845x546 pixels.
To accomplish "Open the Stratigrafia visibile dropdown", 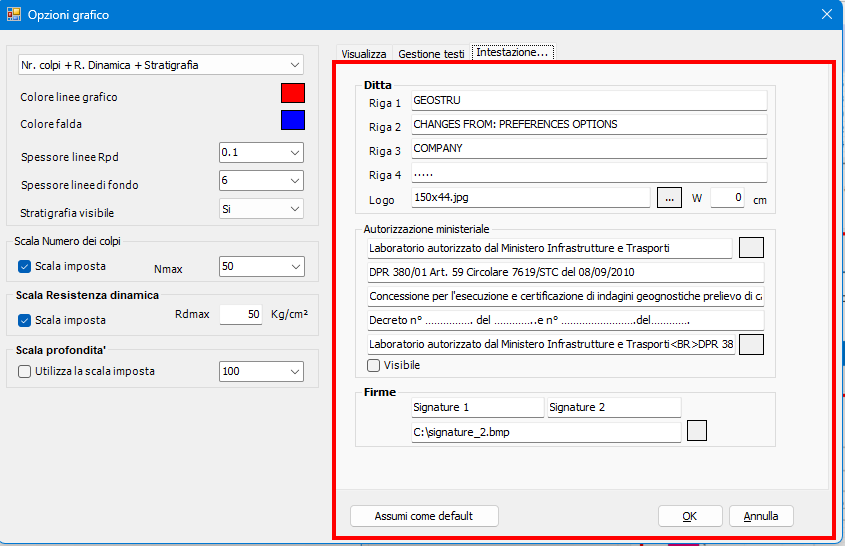I will point(261,209).
